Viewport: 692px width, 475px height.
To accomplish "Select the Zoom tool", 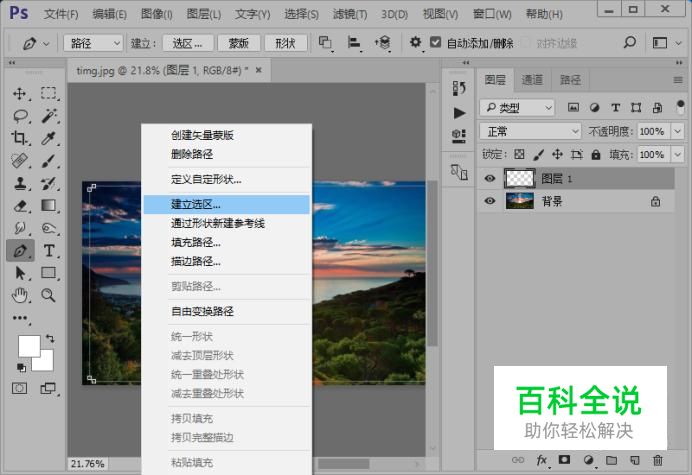I will coord(48,295).
